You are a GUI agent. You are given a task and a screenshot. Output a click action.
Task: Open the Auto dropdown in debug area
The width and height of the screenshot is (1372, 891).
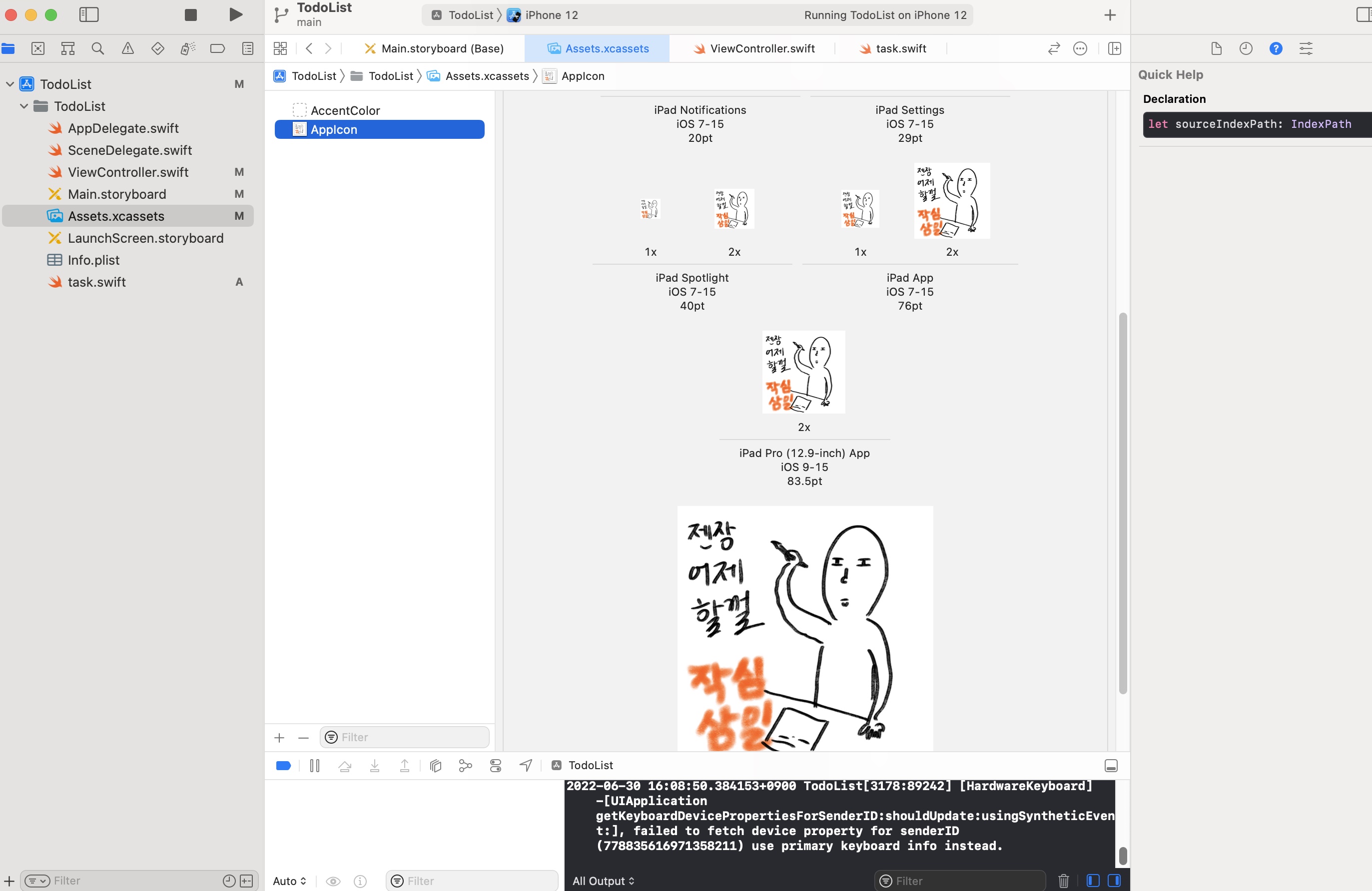coord(289,881)
